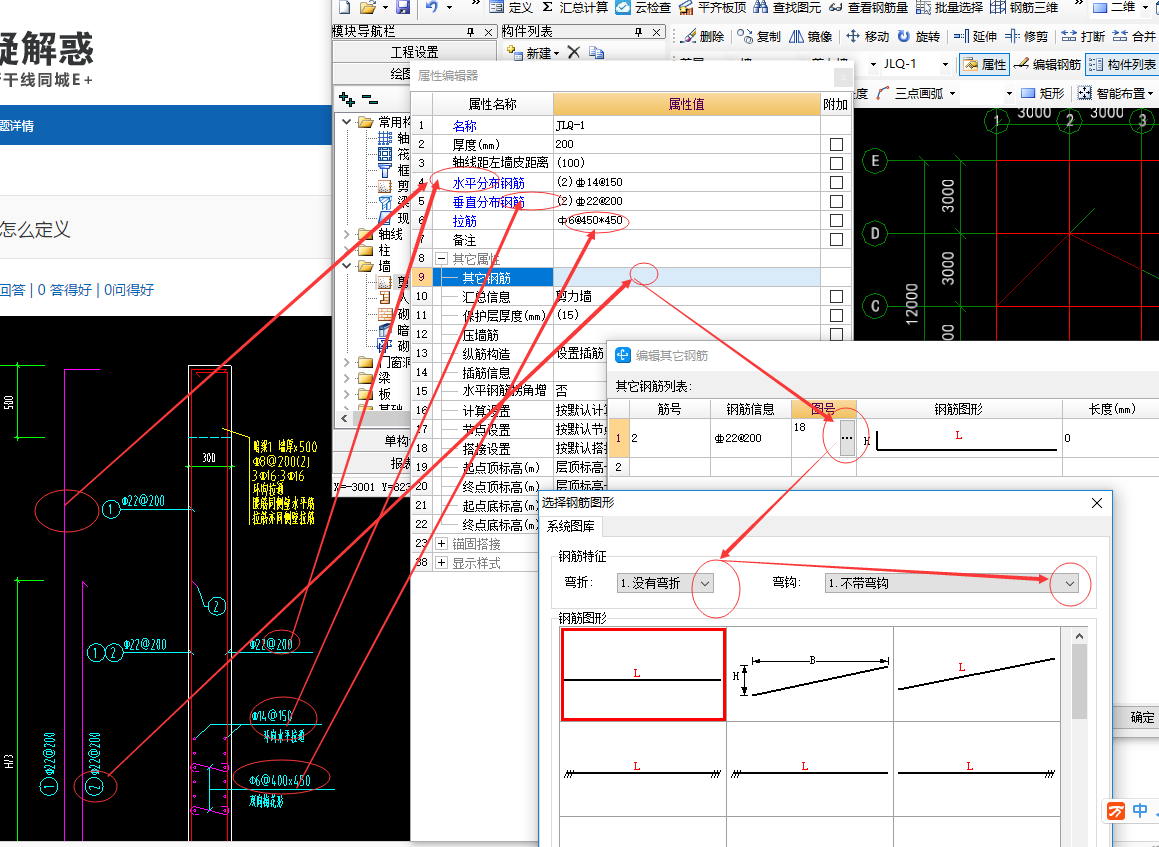The width and height of the screenshot is (1159, 847).
Task: Click the Undo arrow icon
Action: [x=432, y=7]
